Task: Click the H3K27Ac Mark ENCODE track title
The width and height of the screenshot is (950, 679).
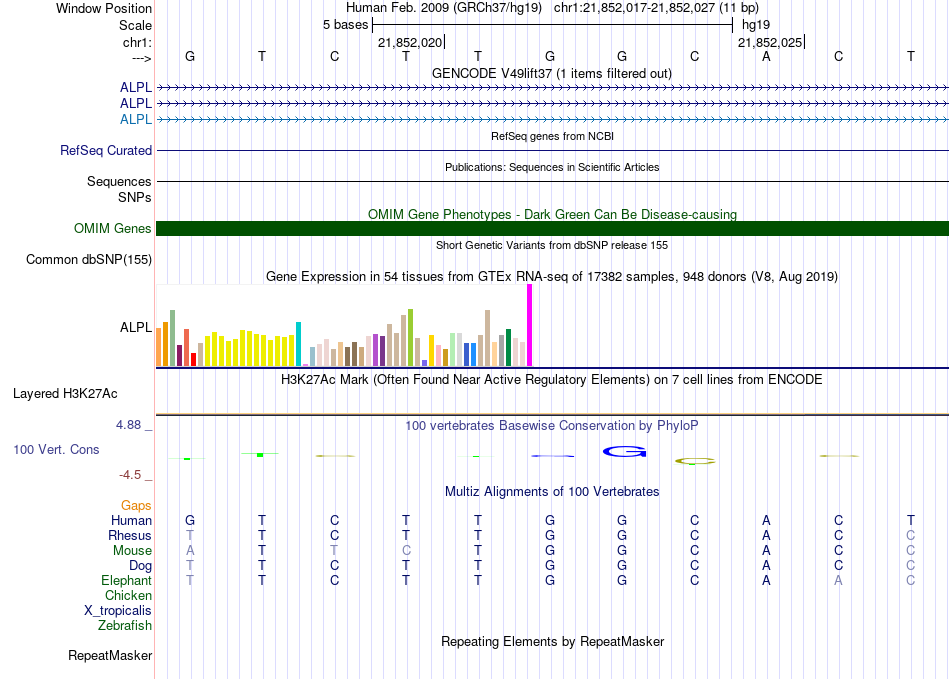Action: tap(552, 380)
